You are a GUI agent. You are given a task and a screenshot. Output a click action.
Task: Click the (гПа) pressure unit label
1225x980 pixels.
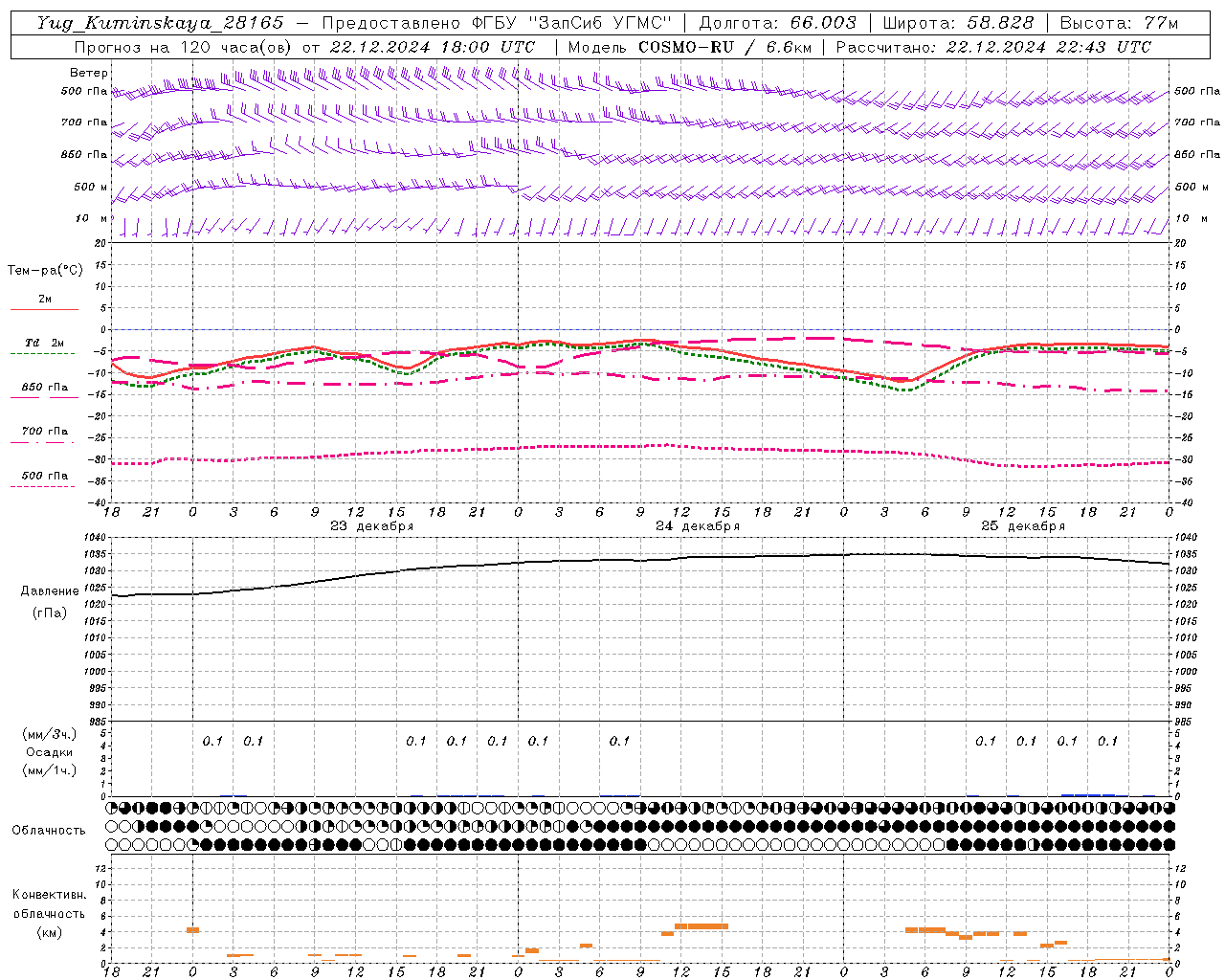point(49,612)
